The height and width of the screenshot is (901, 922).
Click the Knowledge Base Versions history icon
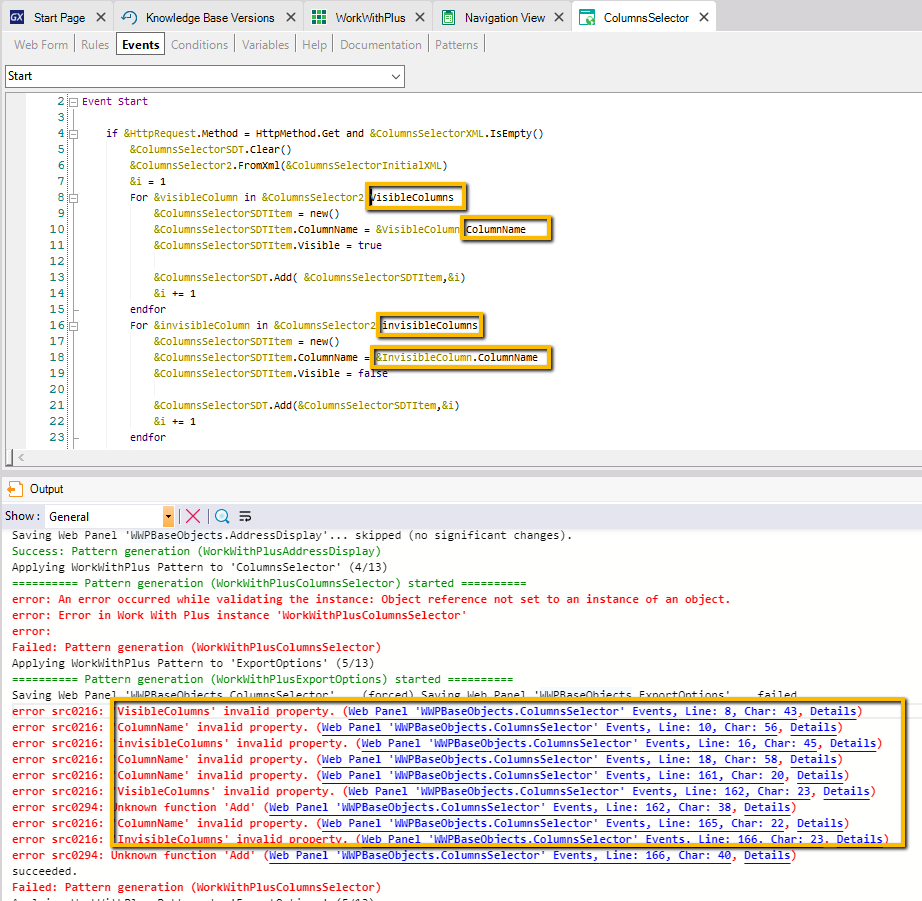[x=129, y=17]
